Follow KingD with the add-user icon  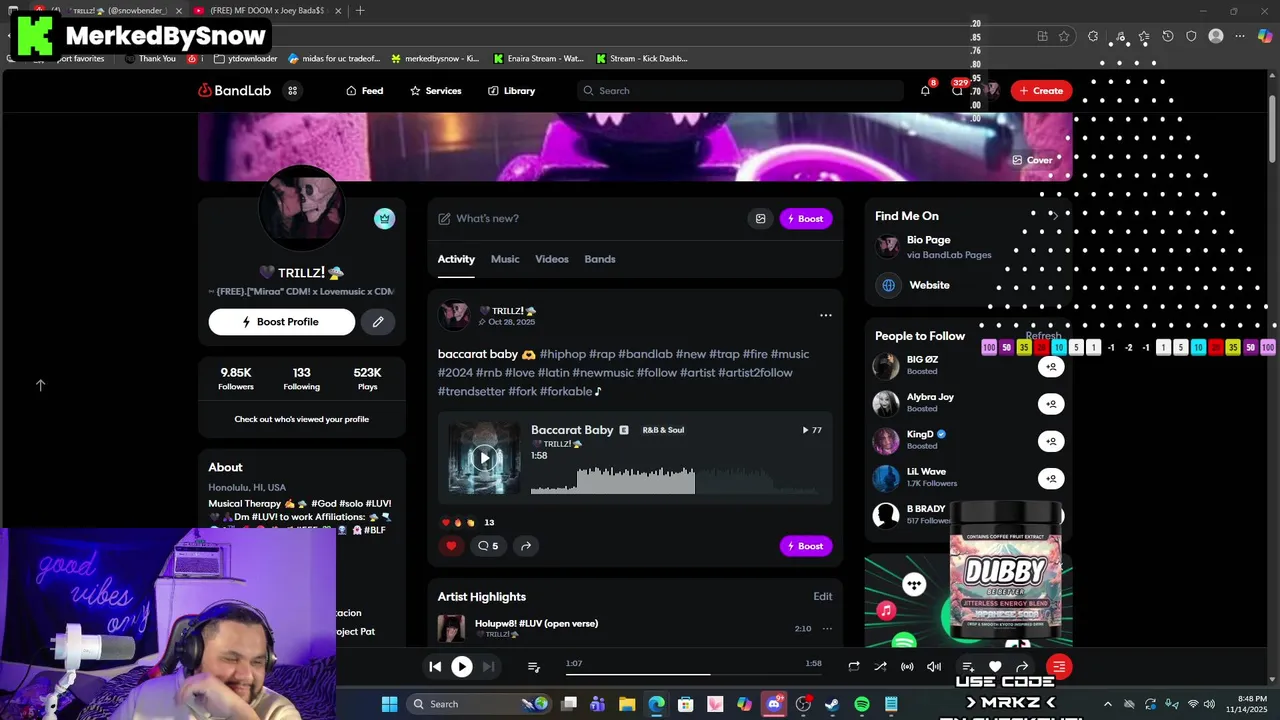point(1050,441)
